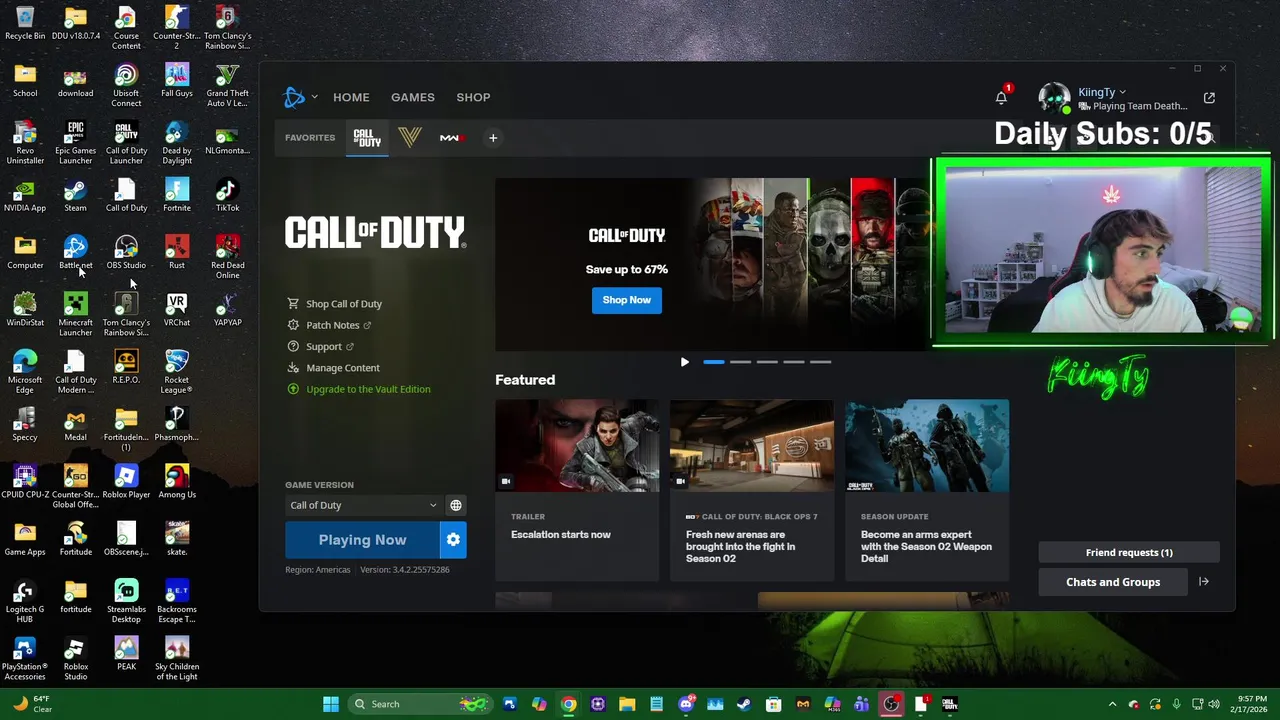The width and height of the screenshot is (1280, 720).
Task: Open the Game Version dropdown
Action: [x=364, y=505]
